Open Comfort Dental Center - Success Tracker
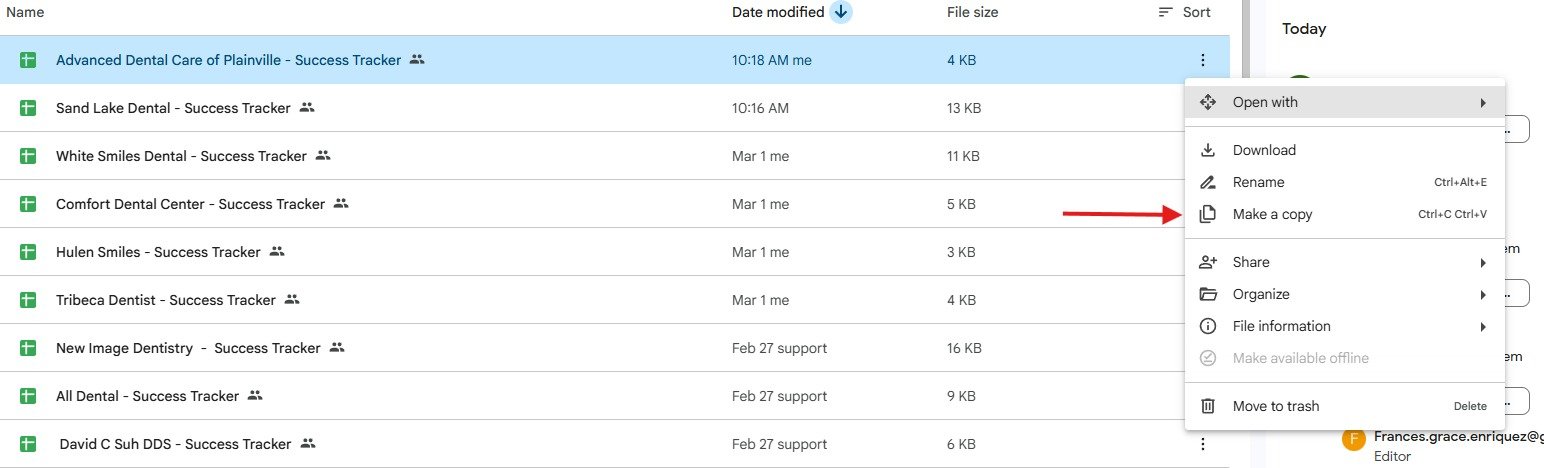Screen dimensions: 1544x468 click(x=190, y=204)
